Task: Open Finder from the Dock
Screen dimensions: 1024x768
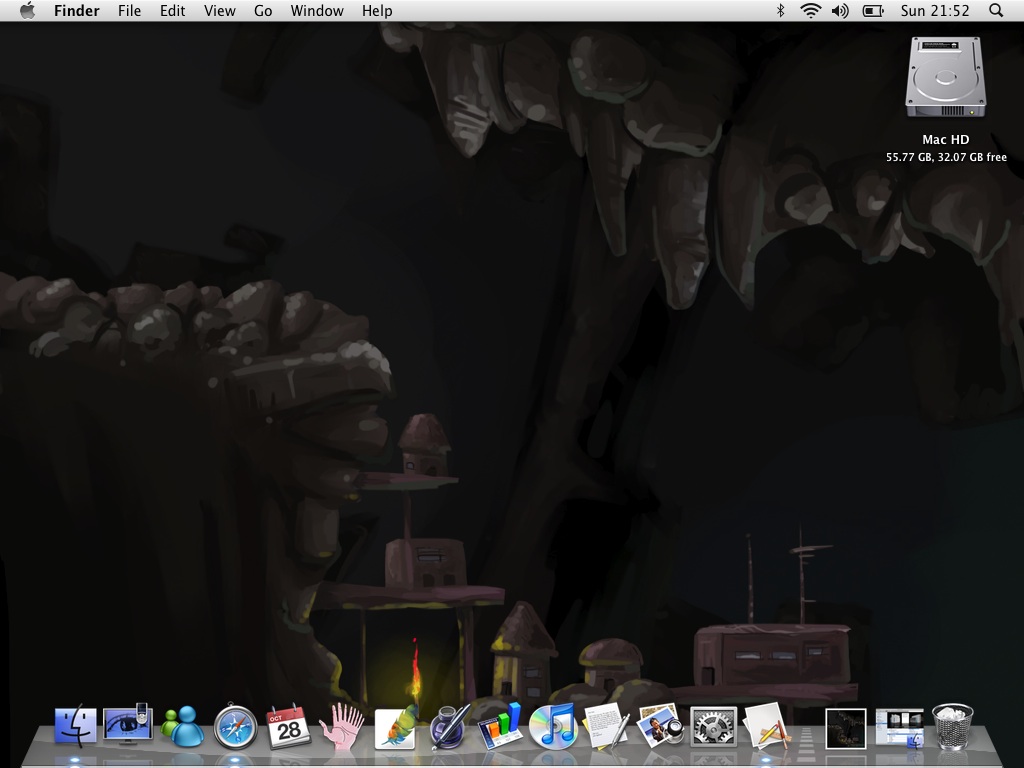Action: coord(76,726)
